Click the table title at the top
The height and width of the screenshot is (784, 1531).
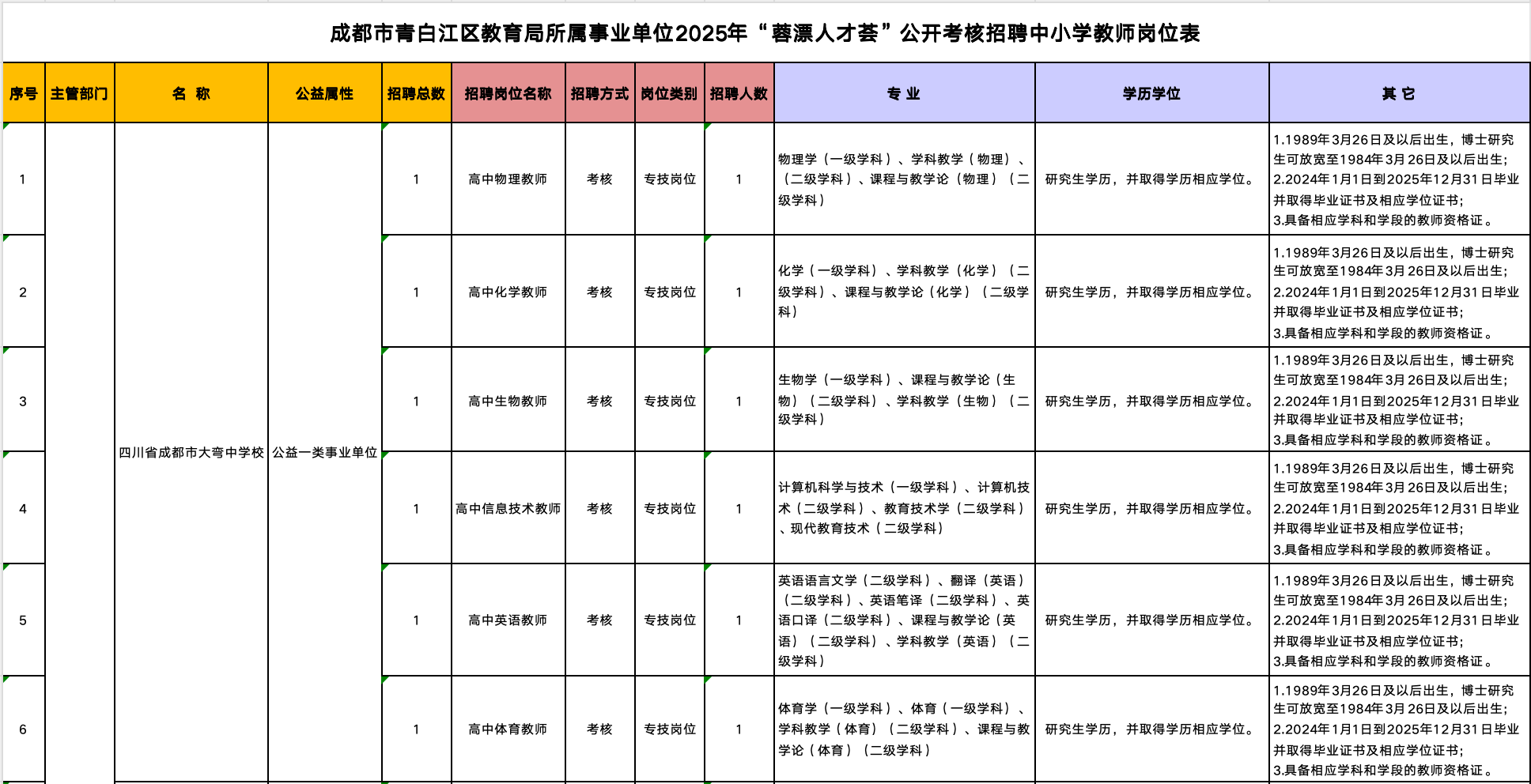coord(765,33)
